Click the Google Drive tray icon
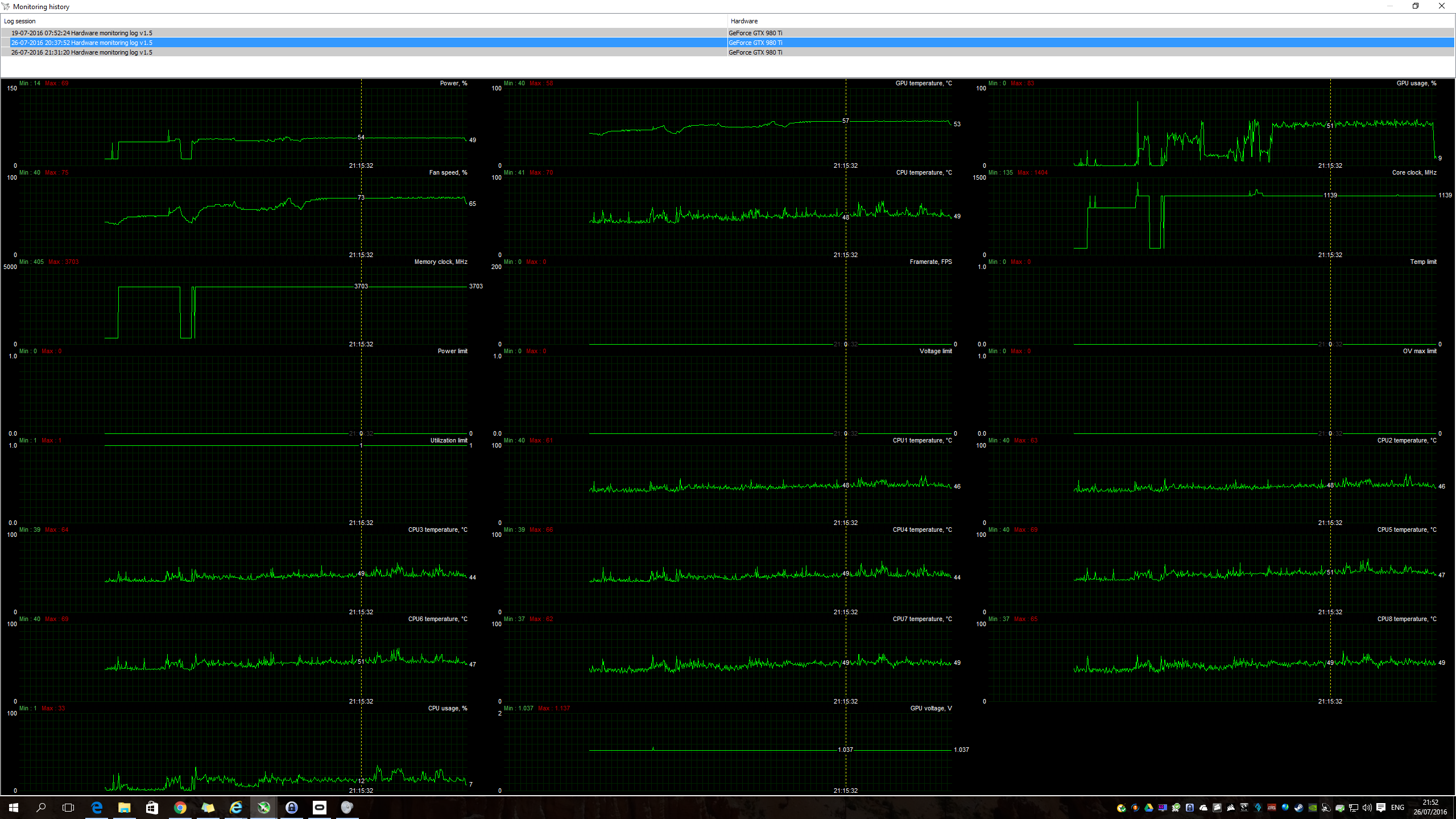The width and height of the screenshot is (1456, 819). [x=1149, y=808]
